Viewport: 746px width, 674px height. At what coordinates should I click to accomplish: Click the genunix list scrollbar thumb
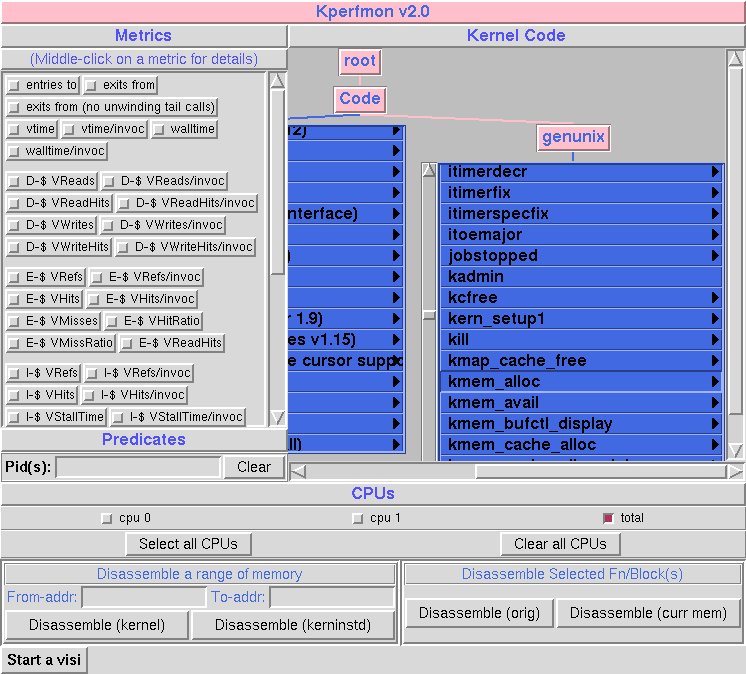[x=429, y=315]
